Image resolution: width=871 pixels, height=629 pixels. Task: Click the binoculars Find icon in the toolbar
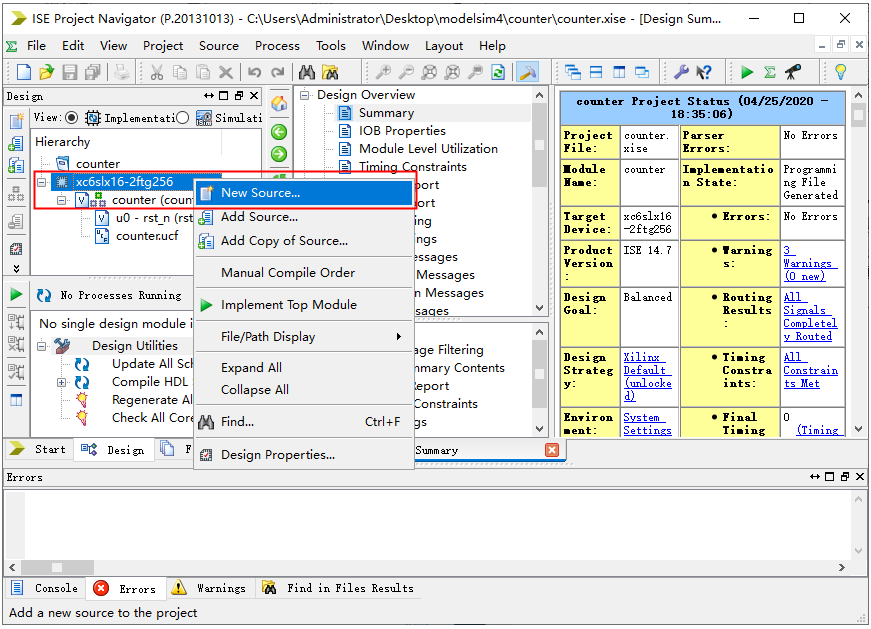coord(306,72)
